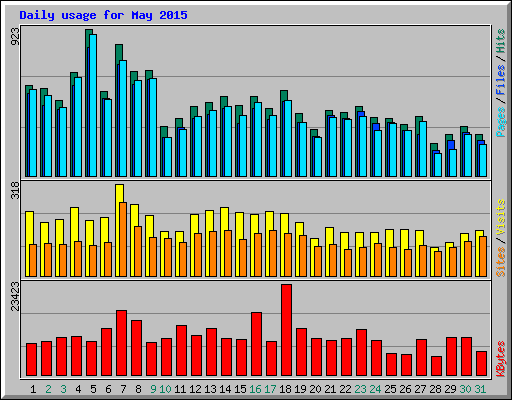Viewport: 512px width, 400px height.
Task: Click day 30 on the x-axis
Action: coord(465,389)
